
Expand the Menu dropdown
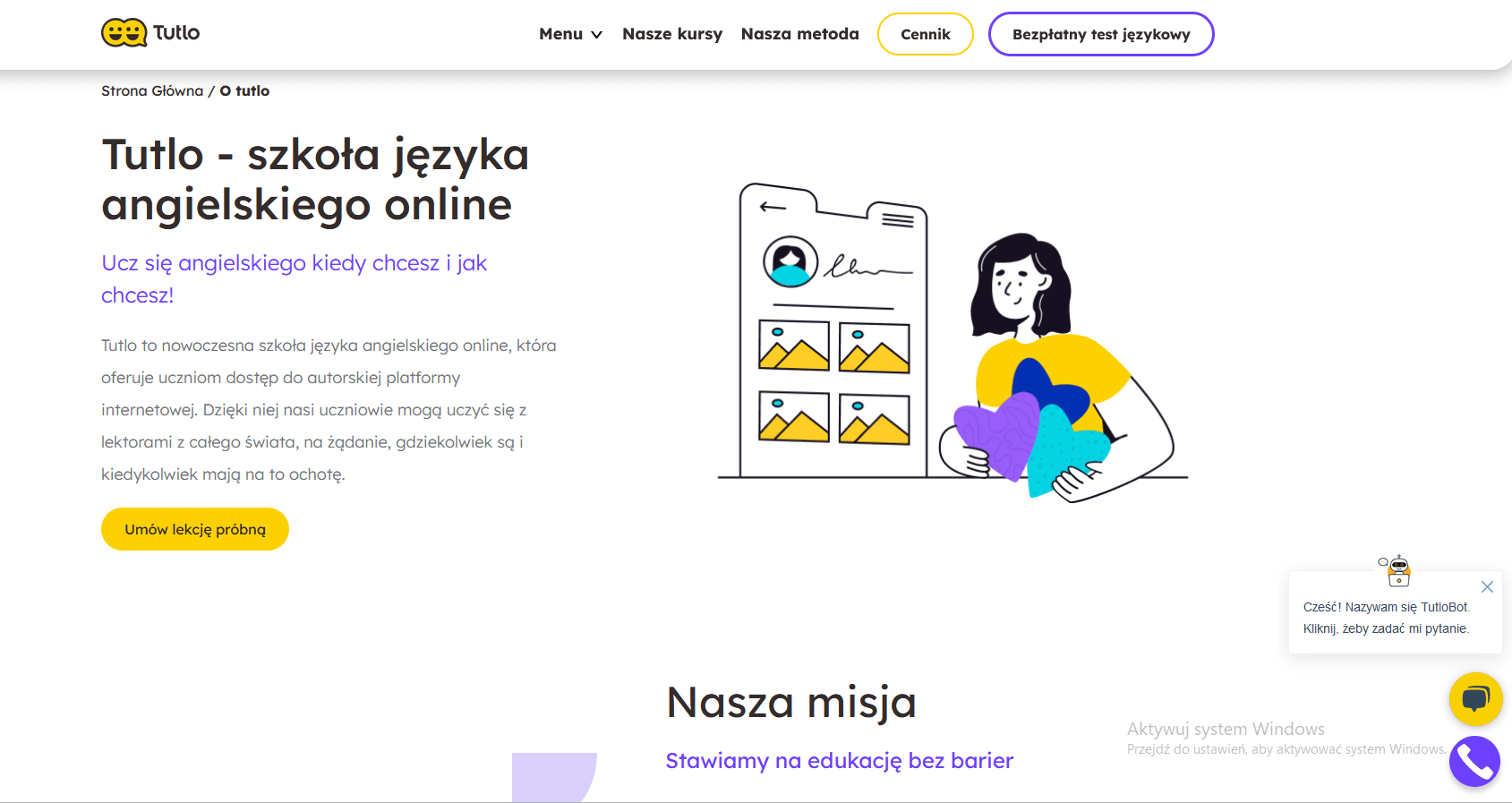[x=561, y=34]
